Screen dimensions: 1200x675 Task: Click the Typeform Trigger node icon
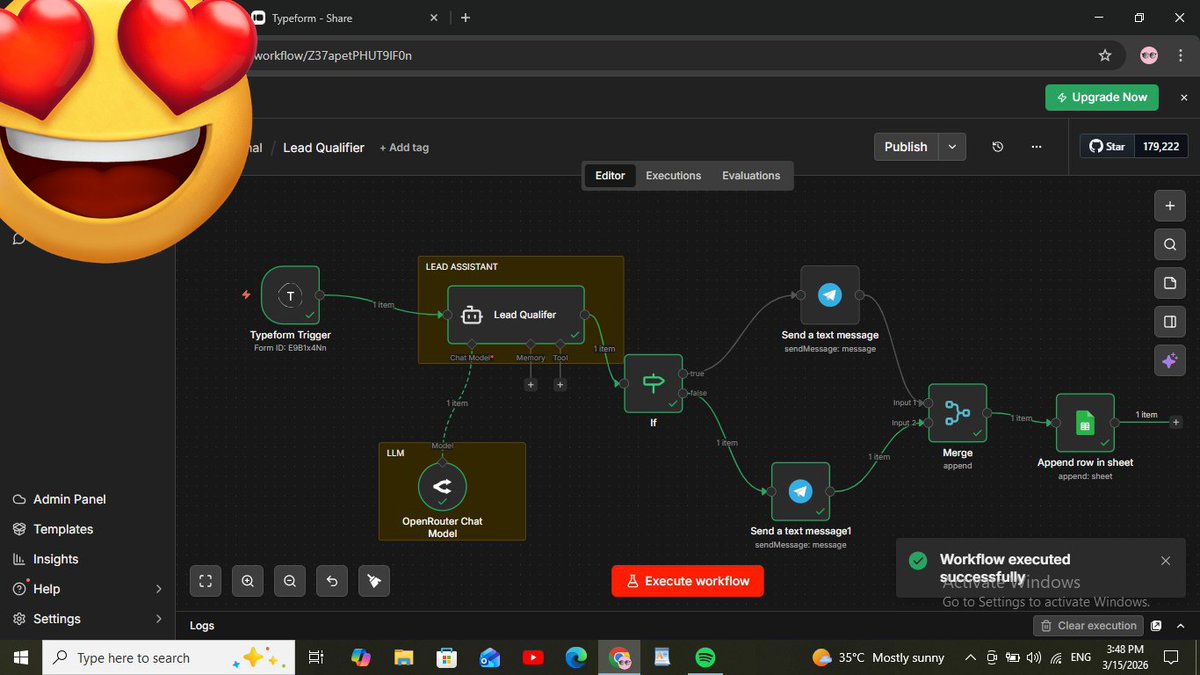pyautogui.click(x=290, y=295)
